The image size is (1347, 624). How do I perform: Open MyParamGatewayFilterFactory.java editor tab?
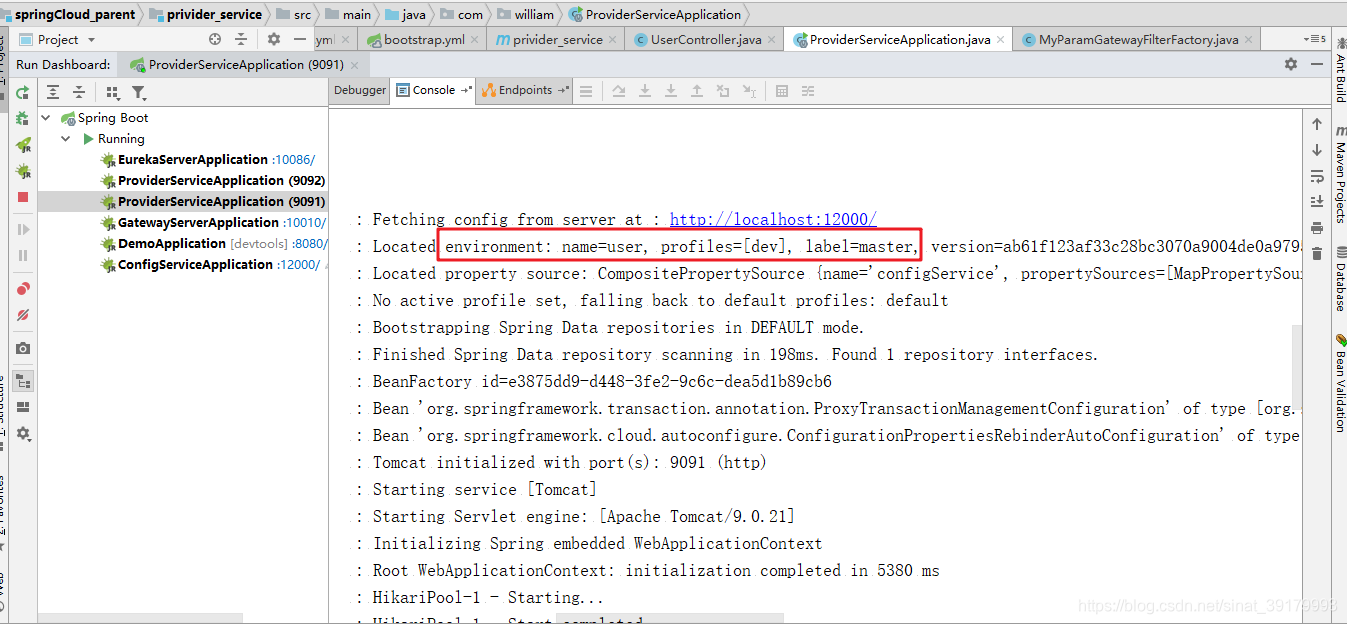pos(1138,40)
